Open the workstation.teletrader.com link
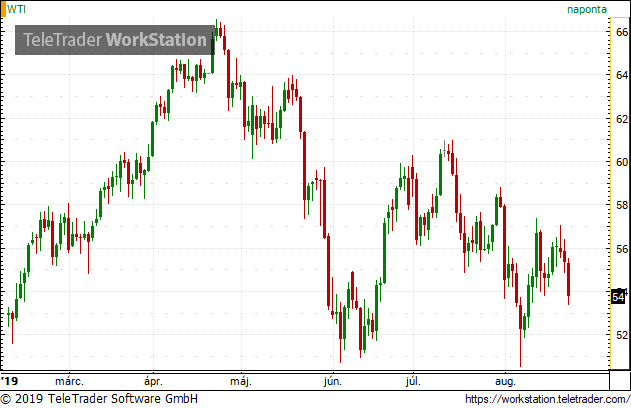Image resolution: width=631 pixels, height=408 pixels. click(x=548, y=399)
